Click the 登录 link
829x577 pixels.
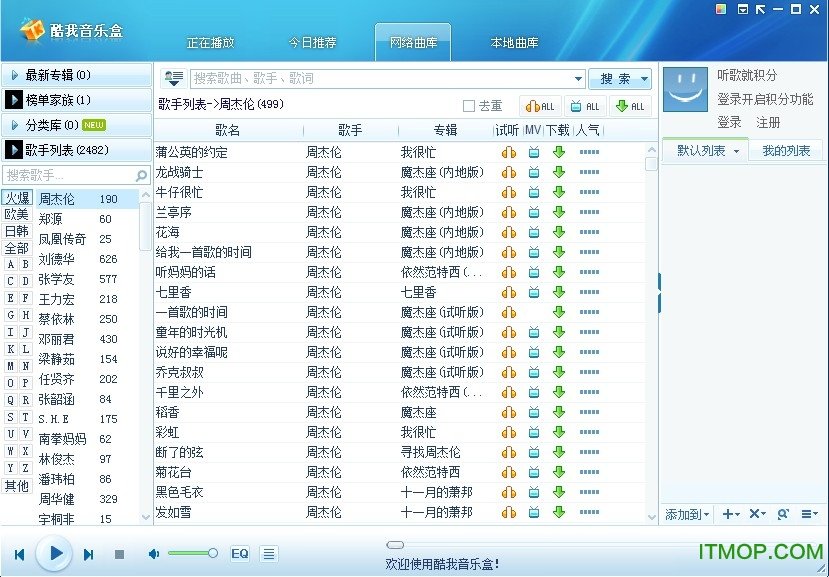click(730, 123)
